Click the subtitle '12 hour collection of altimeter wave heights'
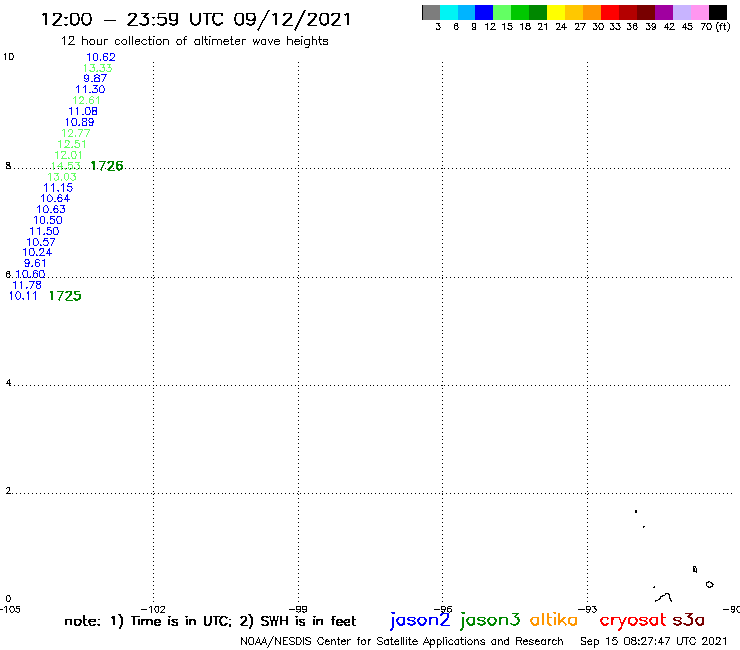The width and height of the screenshot is (740, 650). (194, 41)
